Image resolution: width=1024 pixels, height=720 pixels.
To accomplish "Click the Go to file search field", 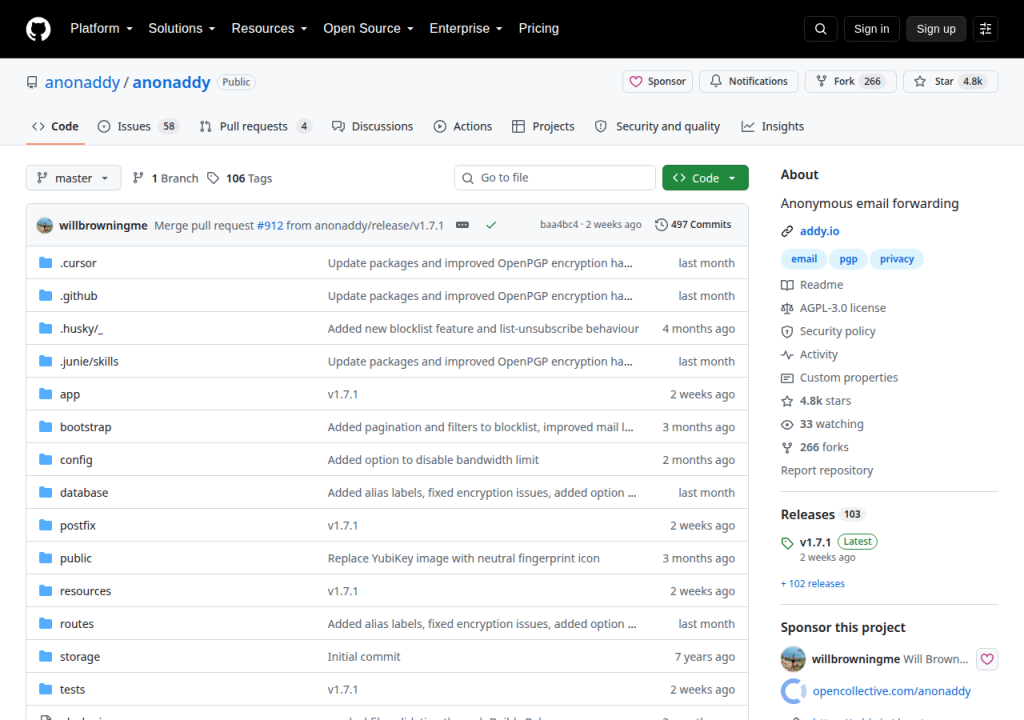I will (x=554, y=178).
